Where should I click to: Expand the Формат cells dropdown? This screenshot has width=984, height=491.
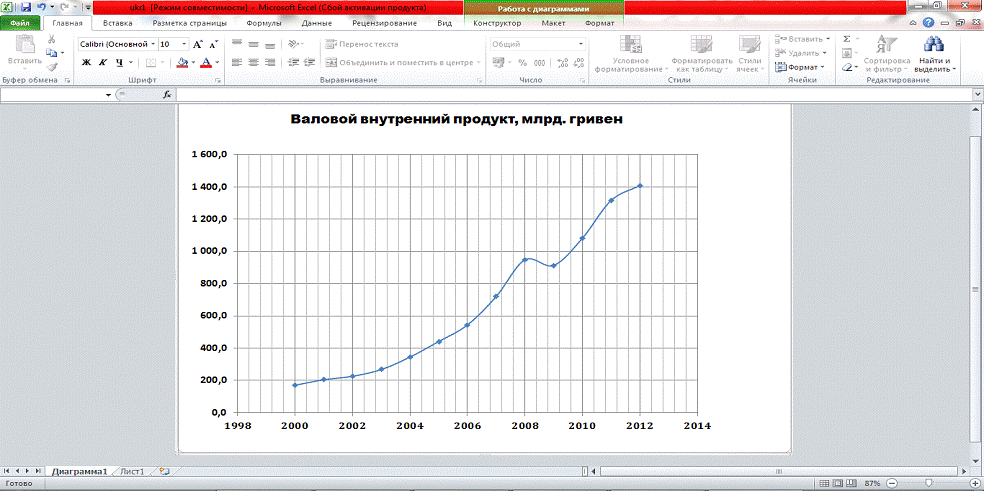pos(801,67)
